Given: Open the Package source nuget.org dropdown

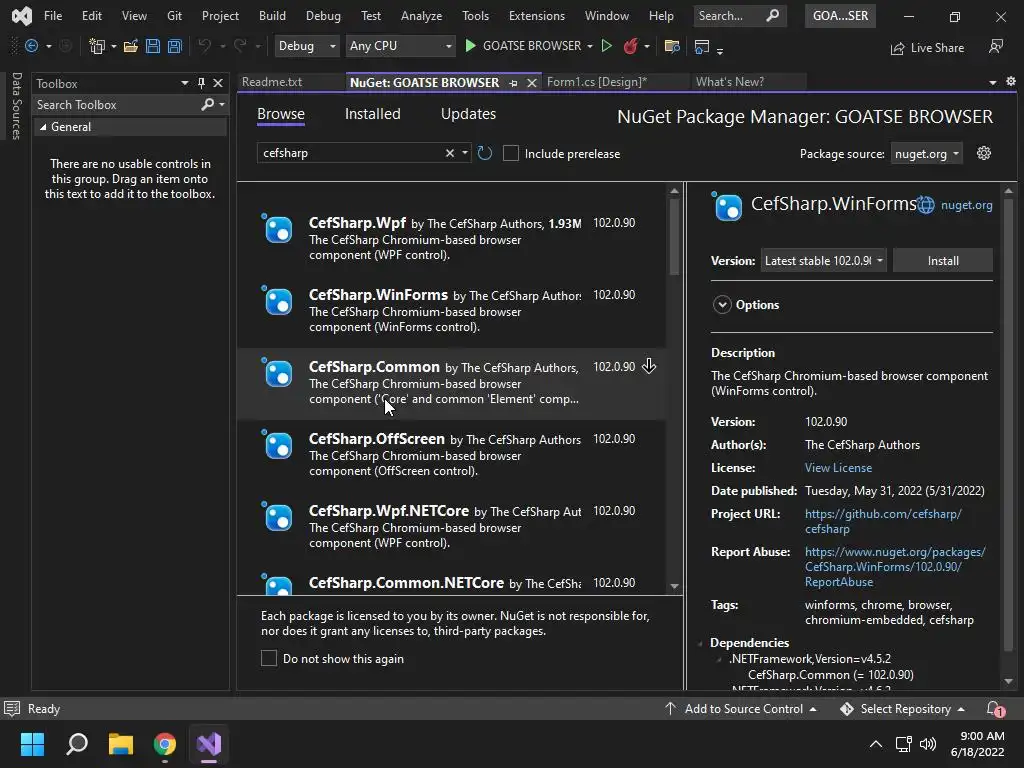Looking at the screenshot, I should 926,153.
